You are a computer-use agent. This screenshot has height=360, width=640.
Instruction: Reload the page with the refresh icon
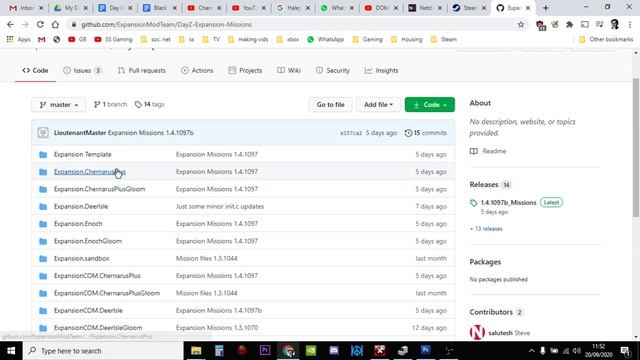point(40,24)
